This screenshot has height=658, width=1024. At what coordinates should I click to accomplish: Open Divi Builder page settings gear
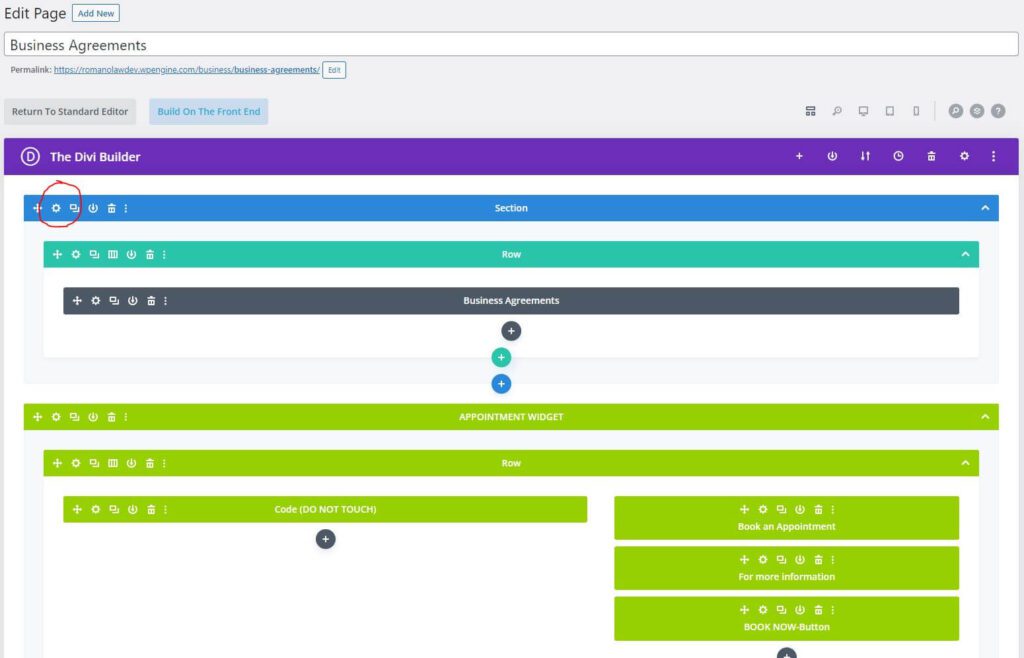pos(965,157)
